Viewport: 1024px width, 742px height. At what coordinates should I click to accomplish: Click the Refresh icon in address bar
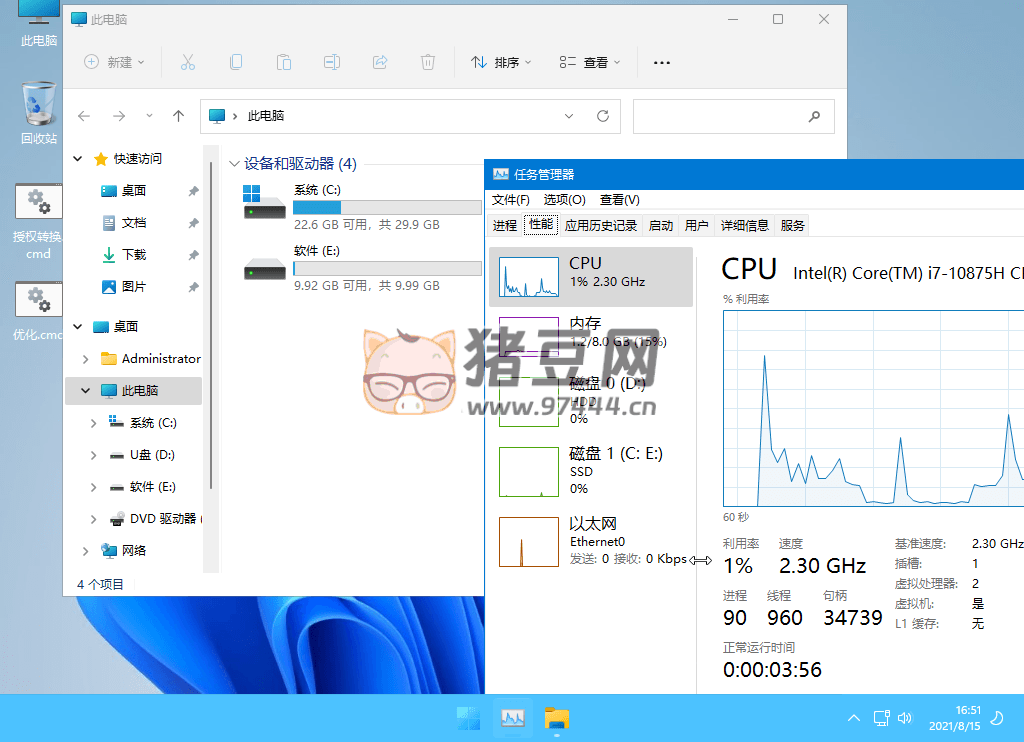point(602,116)
